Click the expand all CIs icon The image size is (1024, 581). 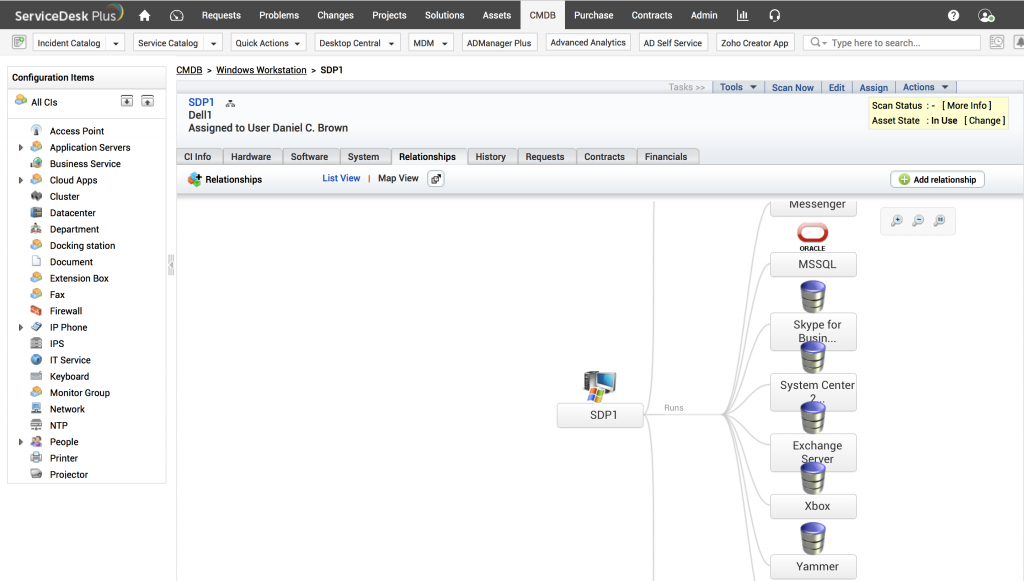pos(127,101)
